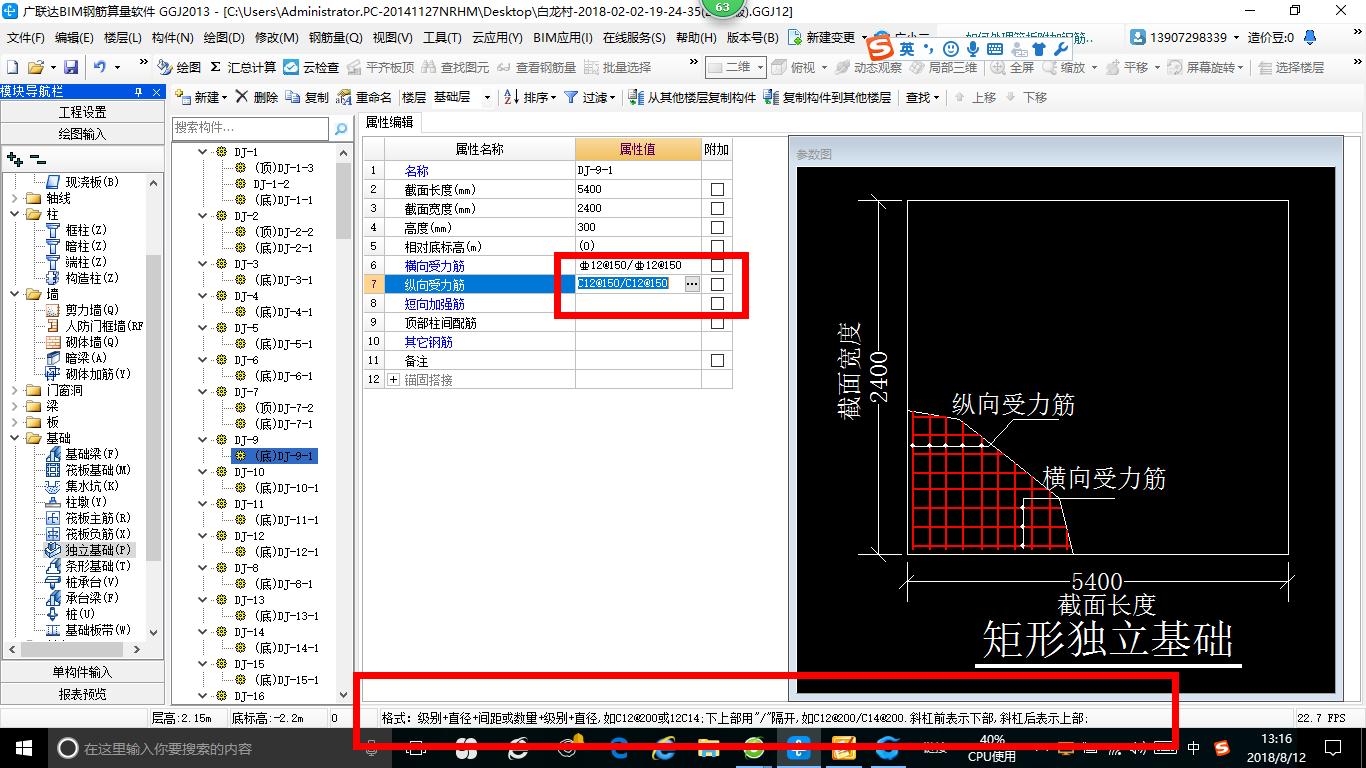Viewport: 1366px width, 768px height.
Task: Select 条形基础(T) in navigation tree
Action: coord(88,566)
